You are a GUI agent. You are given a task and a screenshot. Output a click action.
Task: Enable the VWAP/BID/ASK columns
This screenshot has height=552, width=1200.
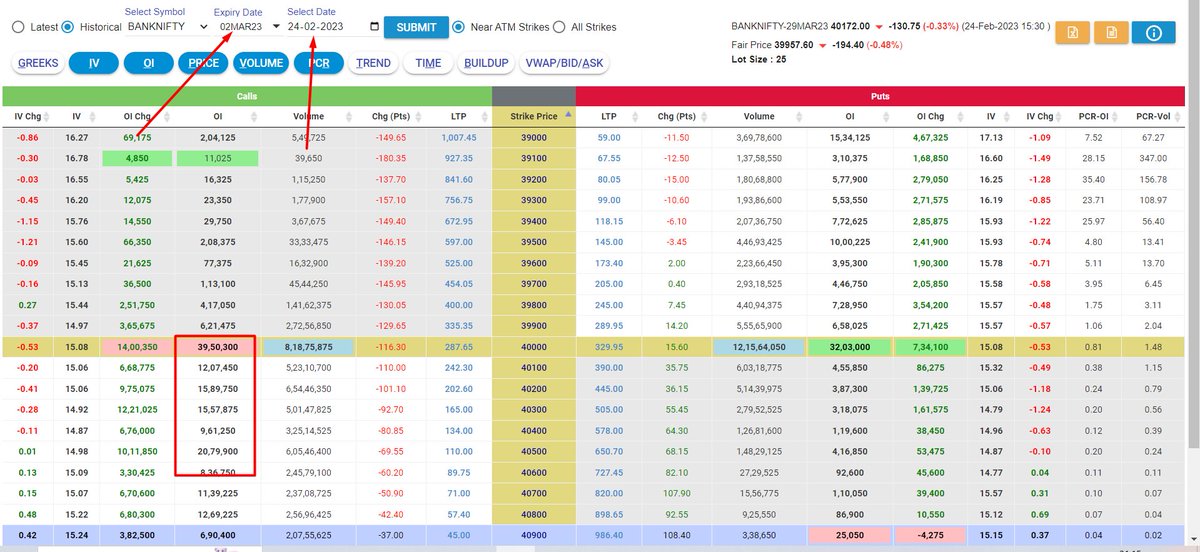point(563,63)
